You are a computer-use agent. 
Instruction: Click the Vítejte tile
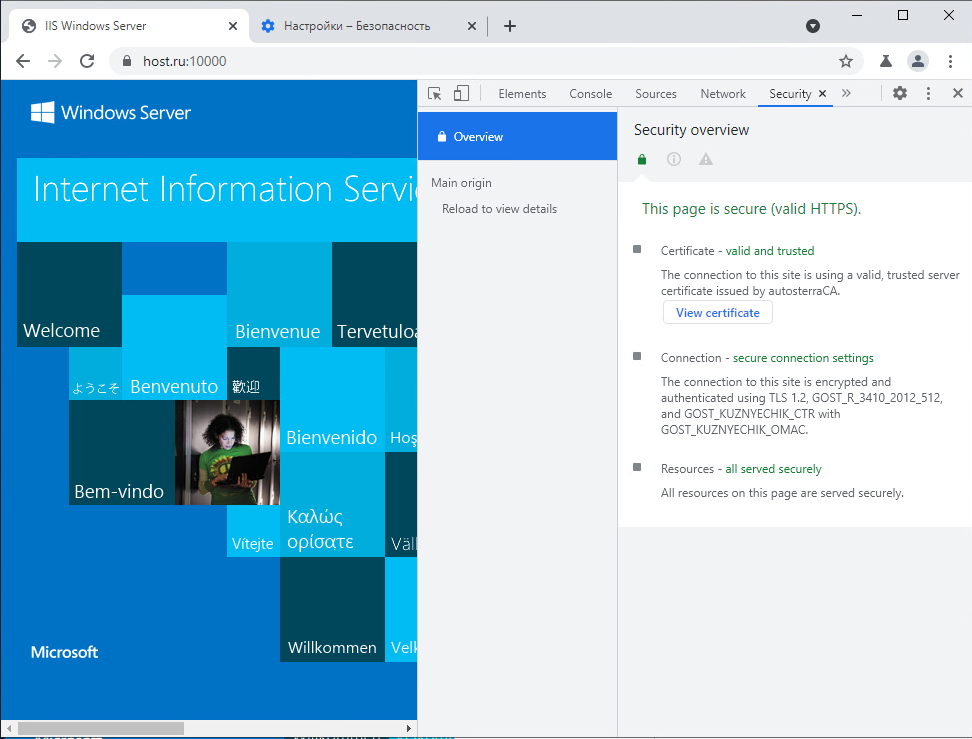pyautogui.click(x=253, y=531)
